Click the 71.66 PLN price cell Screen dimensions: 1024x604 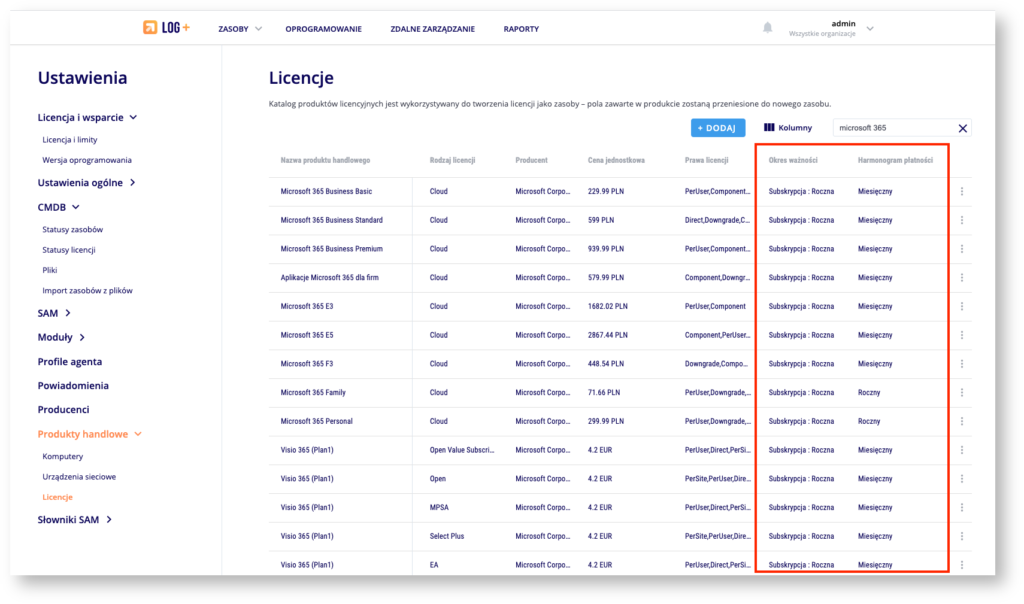pyautogui.click(x=603, y=392)
